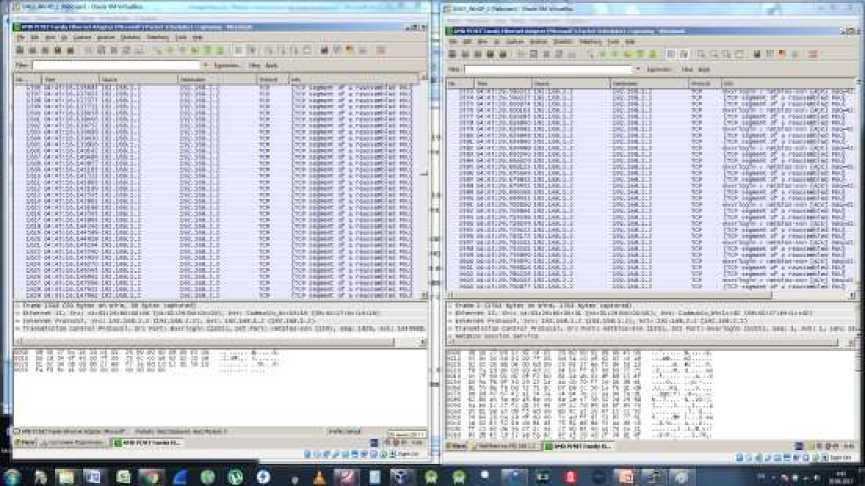Click Find packet icon in left Wireshark toolbar
865x486 pixels.
pyautogui.click(x=158, y=51)
